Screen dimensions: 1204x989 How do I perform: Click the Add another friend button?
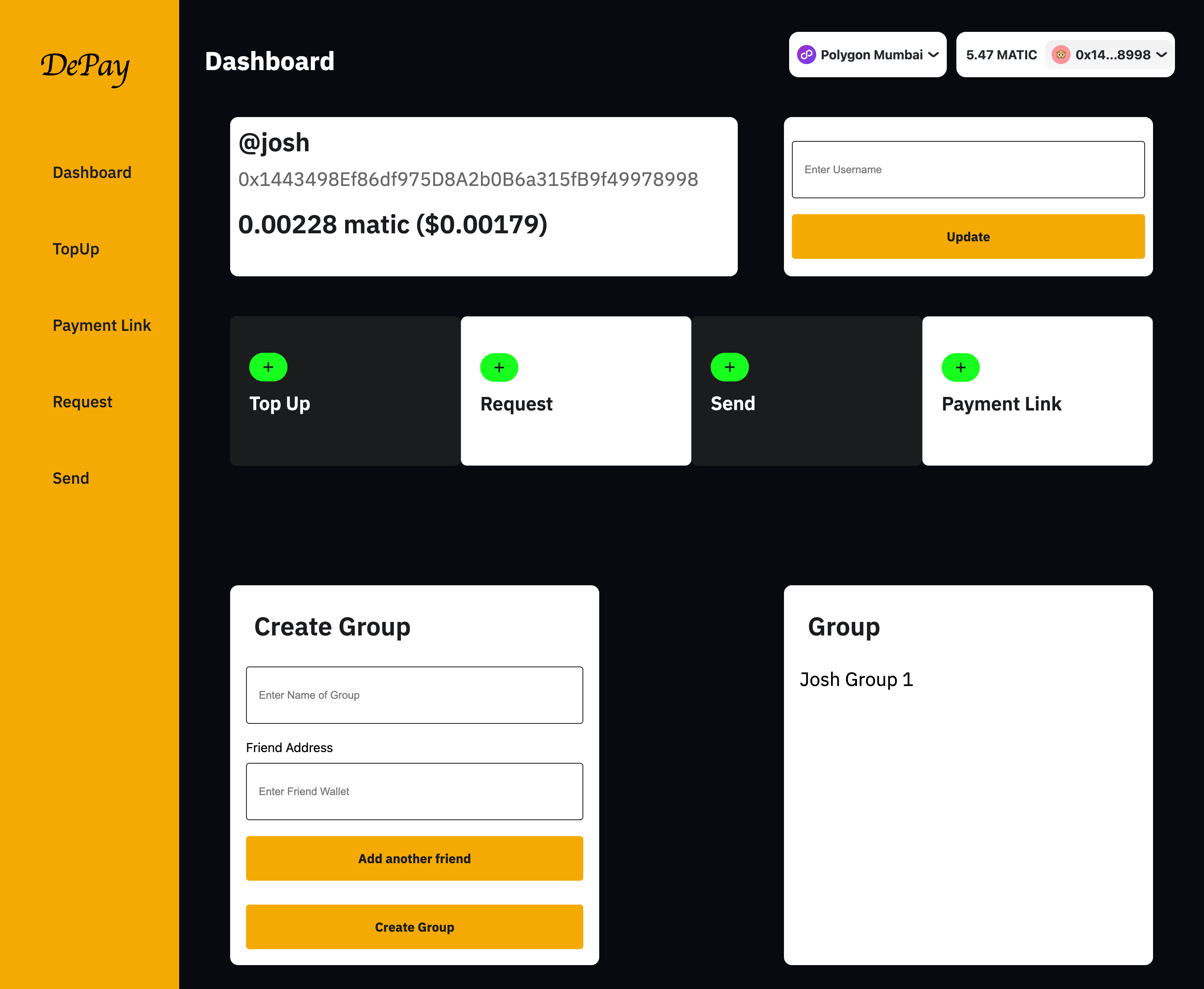click(414, 858)
